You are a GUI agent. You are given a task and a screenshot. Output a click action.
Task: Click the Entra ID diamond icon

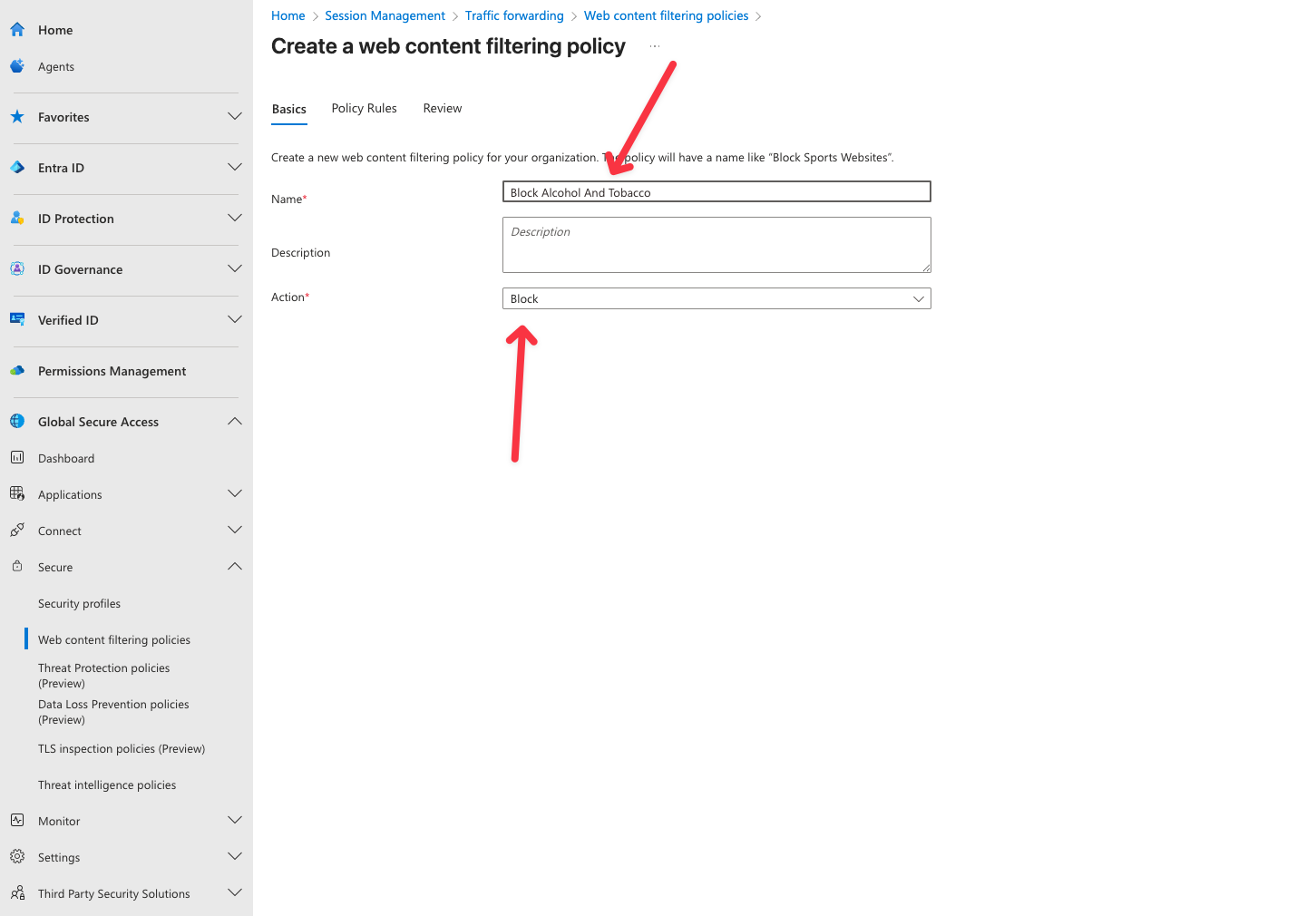[17, 168]
